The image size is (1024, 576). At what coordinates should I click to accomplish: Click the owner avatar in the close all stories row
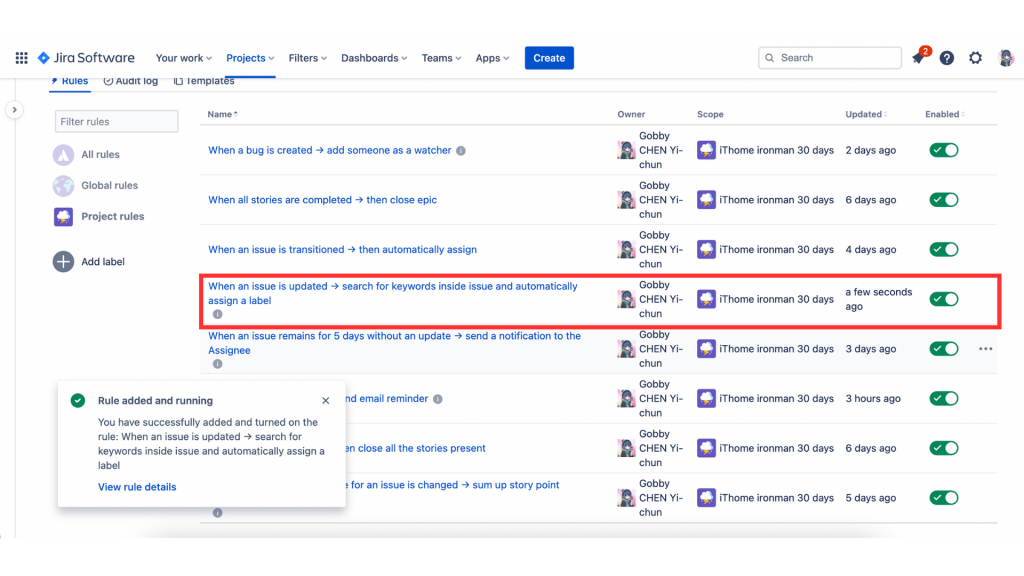pyautogui.click(x=626, y=448)
